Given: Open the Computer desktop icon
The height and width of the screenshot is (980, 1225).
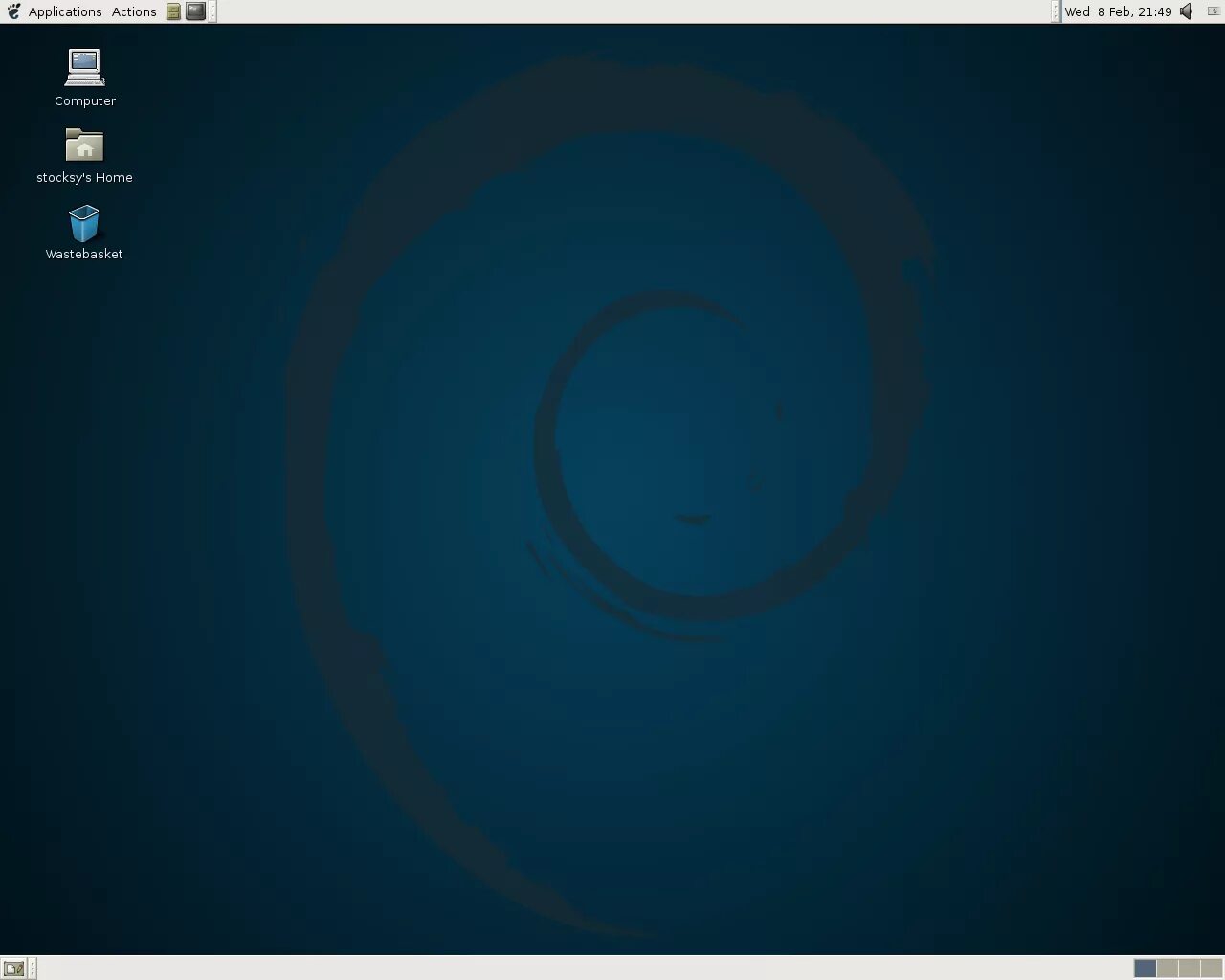Looking at the screenshot, I should [x=84, y=67].
